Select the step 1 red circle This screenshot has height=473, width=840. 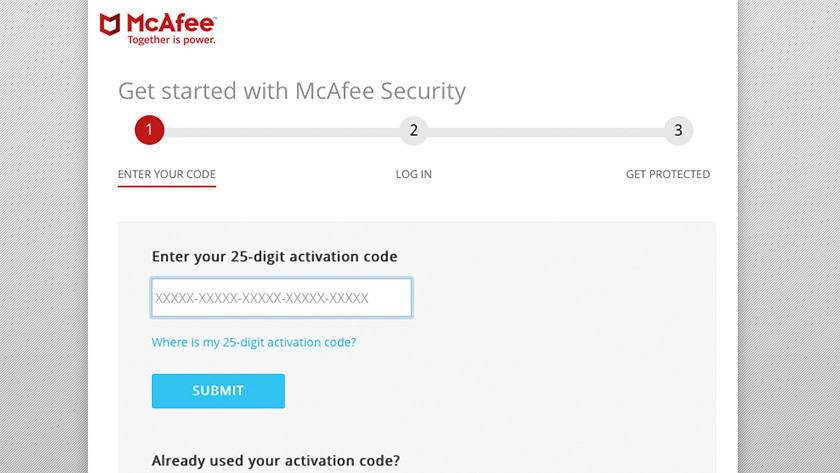(149, 130)
